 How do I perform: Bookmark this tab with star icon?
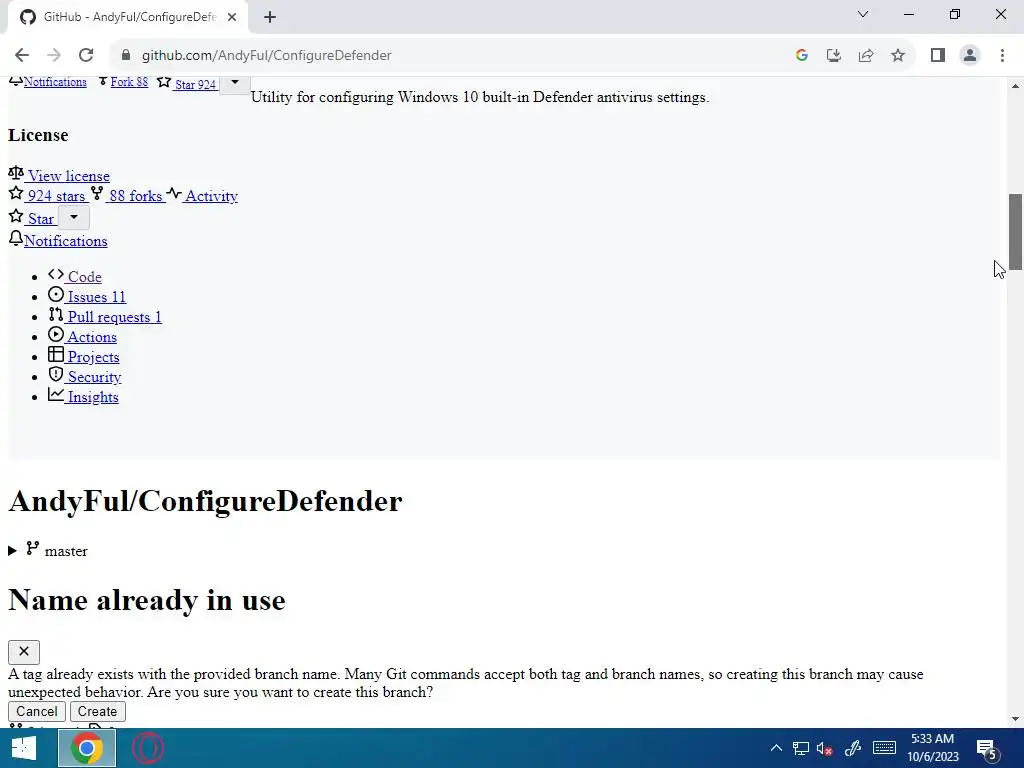[898, 56]
